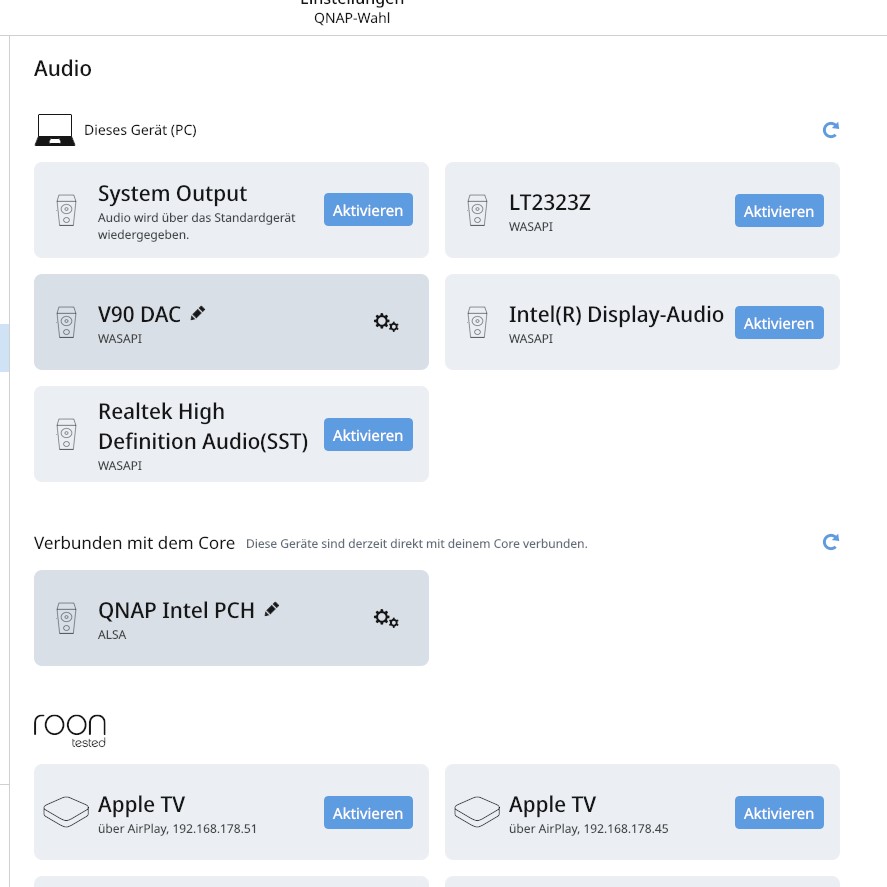Activate Realtek High Definition Audio(SST)
The height and width of the screenshot is (887, 887).
pos(368,435)
